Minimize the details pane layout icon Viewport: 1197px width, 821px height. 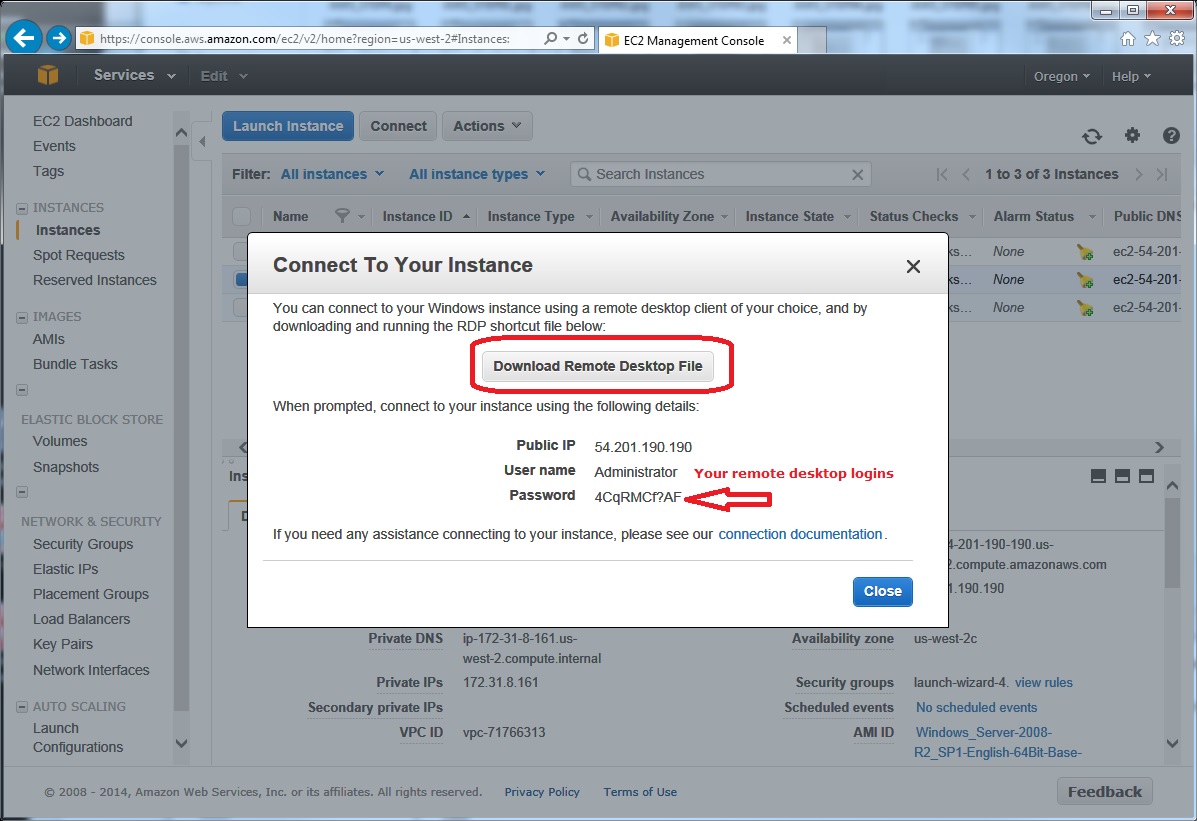1099,477
